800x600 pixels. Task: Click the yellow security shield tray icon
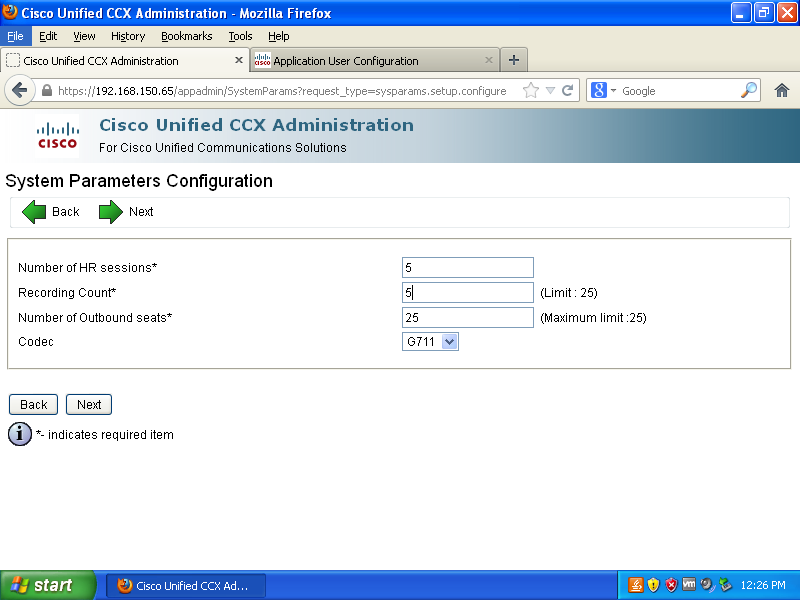[x=654, y=585]
